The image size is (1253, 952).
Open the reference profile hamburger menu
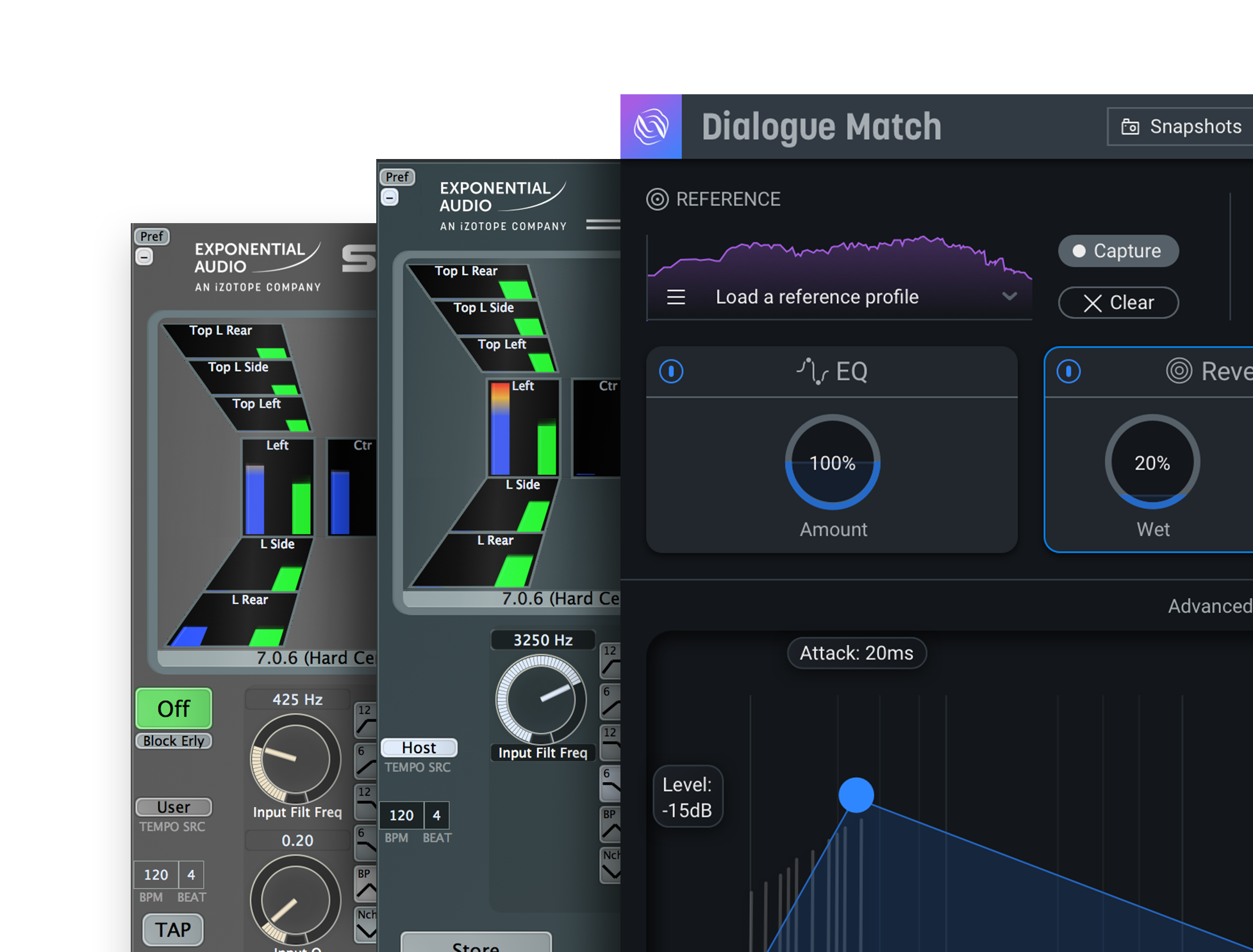(x=676, y=297)
